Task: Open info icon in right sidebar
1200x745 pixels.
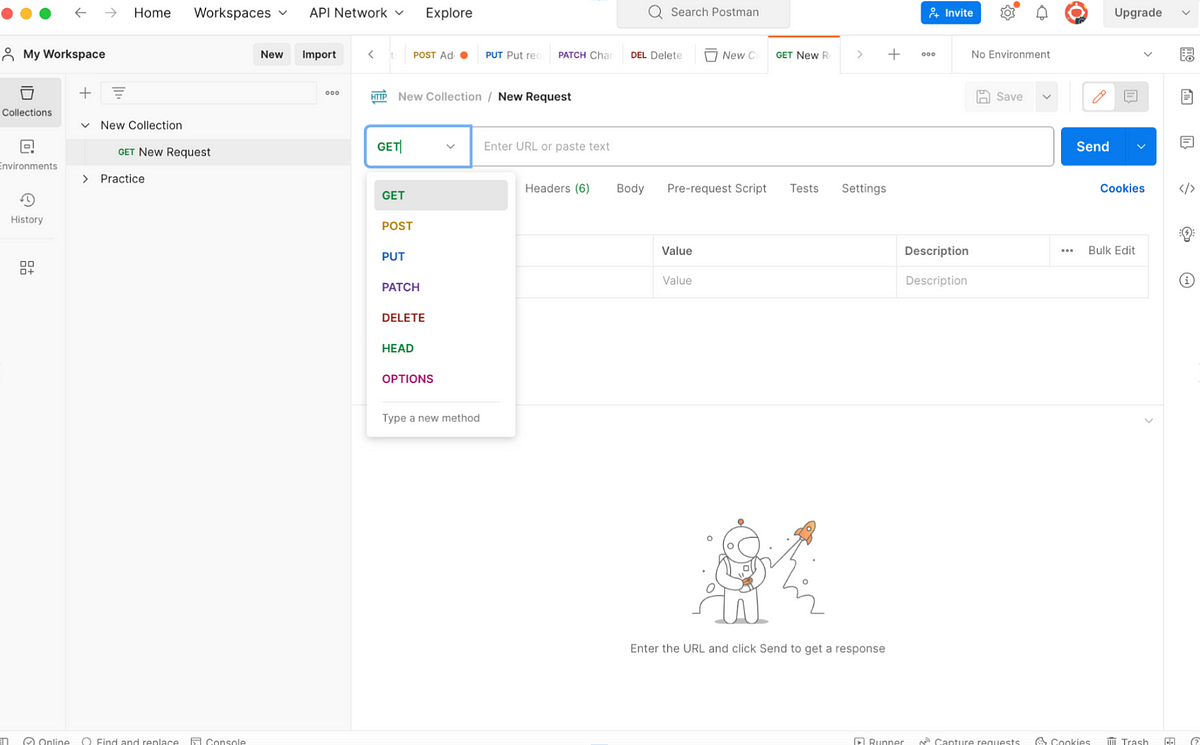Action: [x=1187, y=280]
